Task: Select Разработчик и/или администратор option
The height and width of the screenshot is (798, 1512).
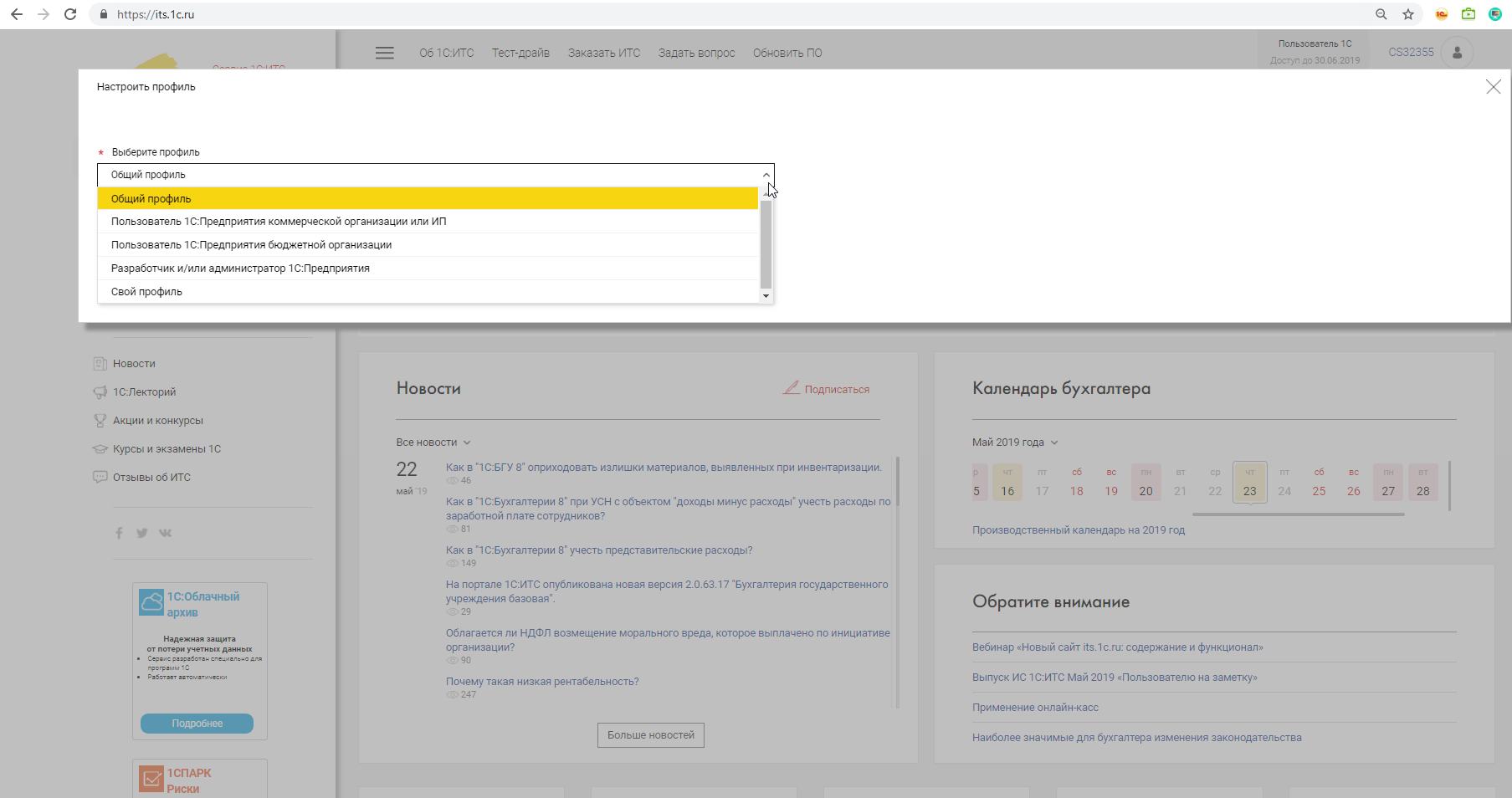Action: [x=428, y=269]
